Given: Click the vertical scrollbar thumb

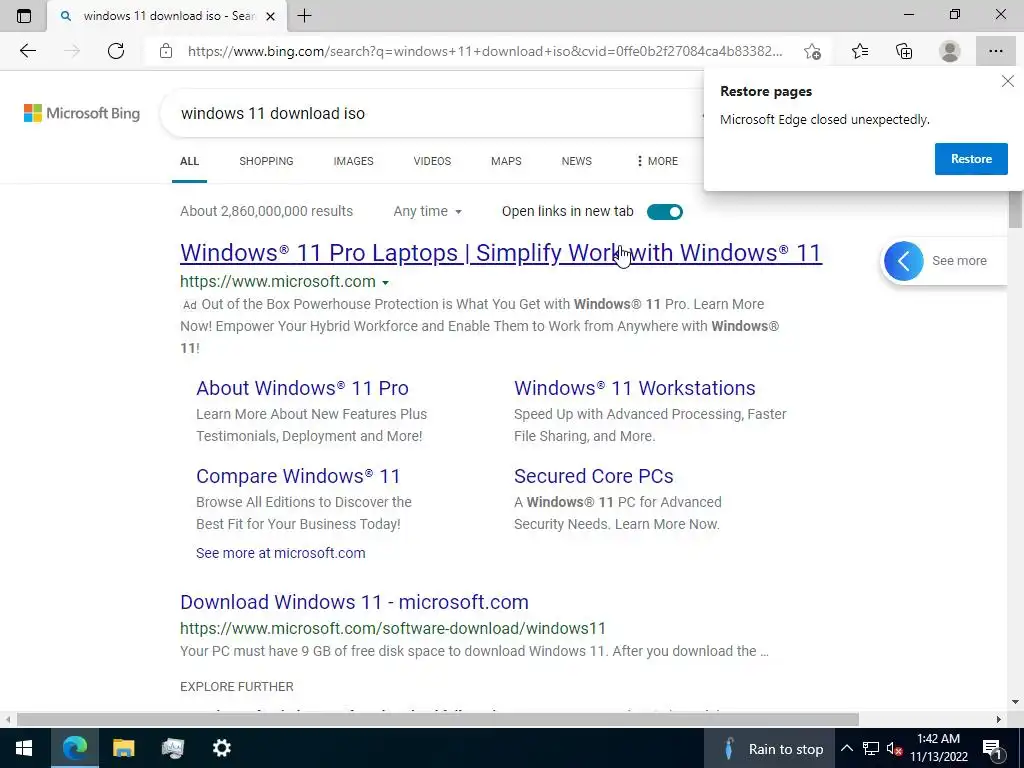Looking at the screenshot, I should point(1015,210).
